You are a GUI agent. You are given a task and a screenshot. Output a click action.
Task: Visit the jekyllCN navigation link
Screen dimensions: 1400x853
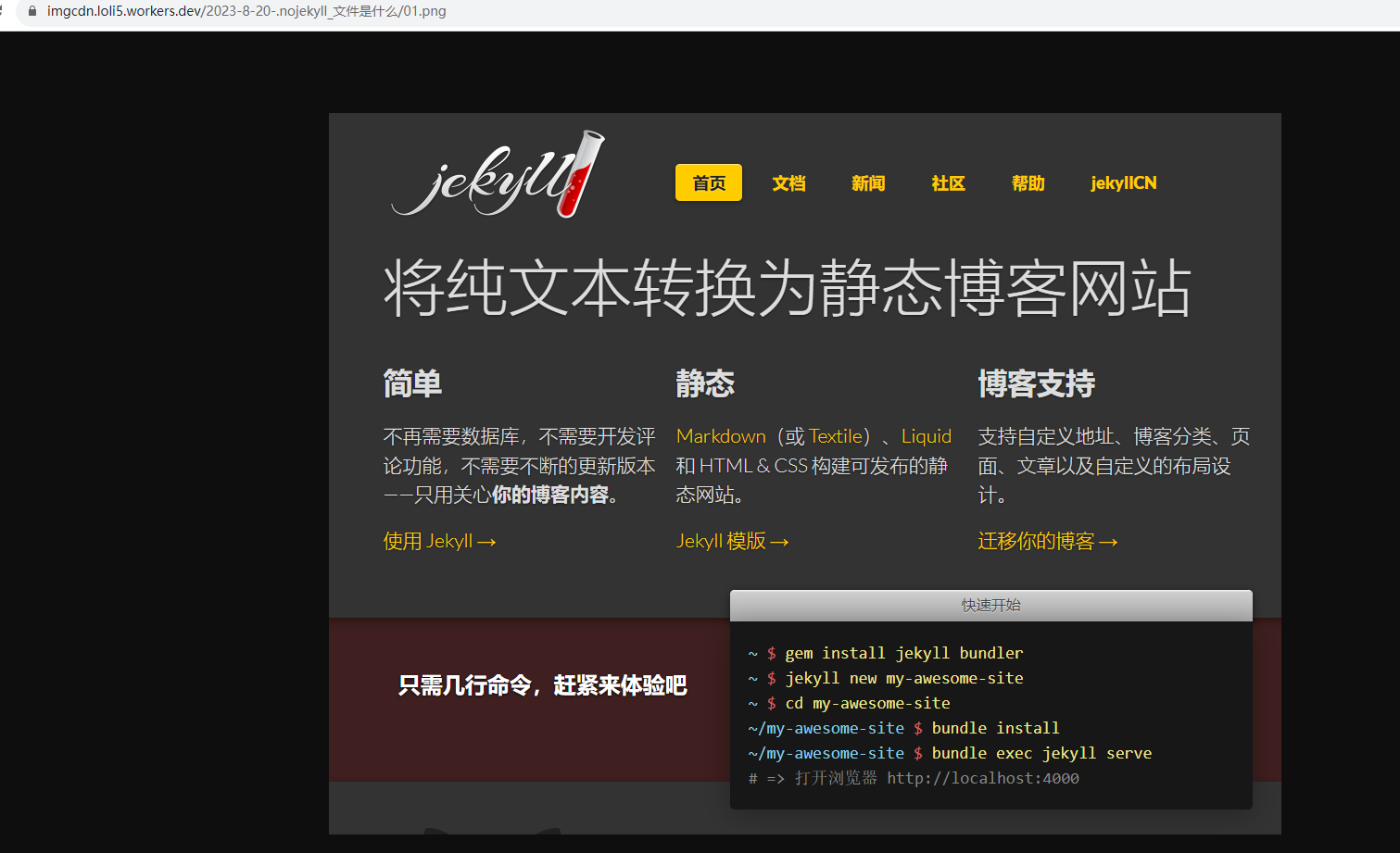point(1124,182)
